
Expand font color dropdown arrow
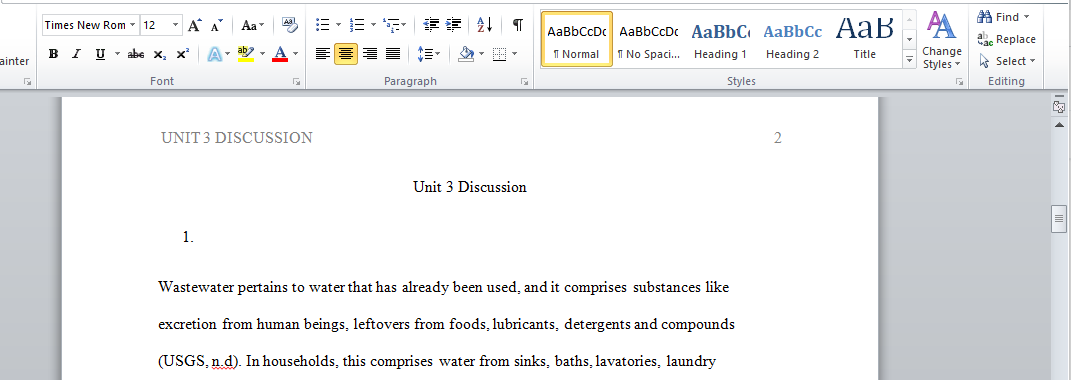coord(296,54)
